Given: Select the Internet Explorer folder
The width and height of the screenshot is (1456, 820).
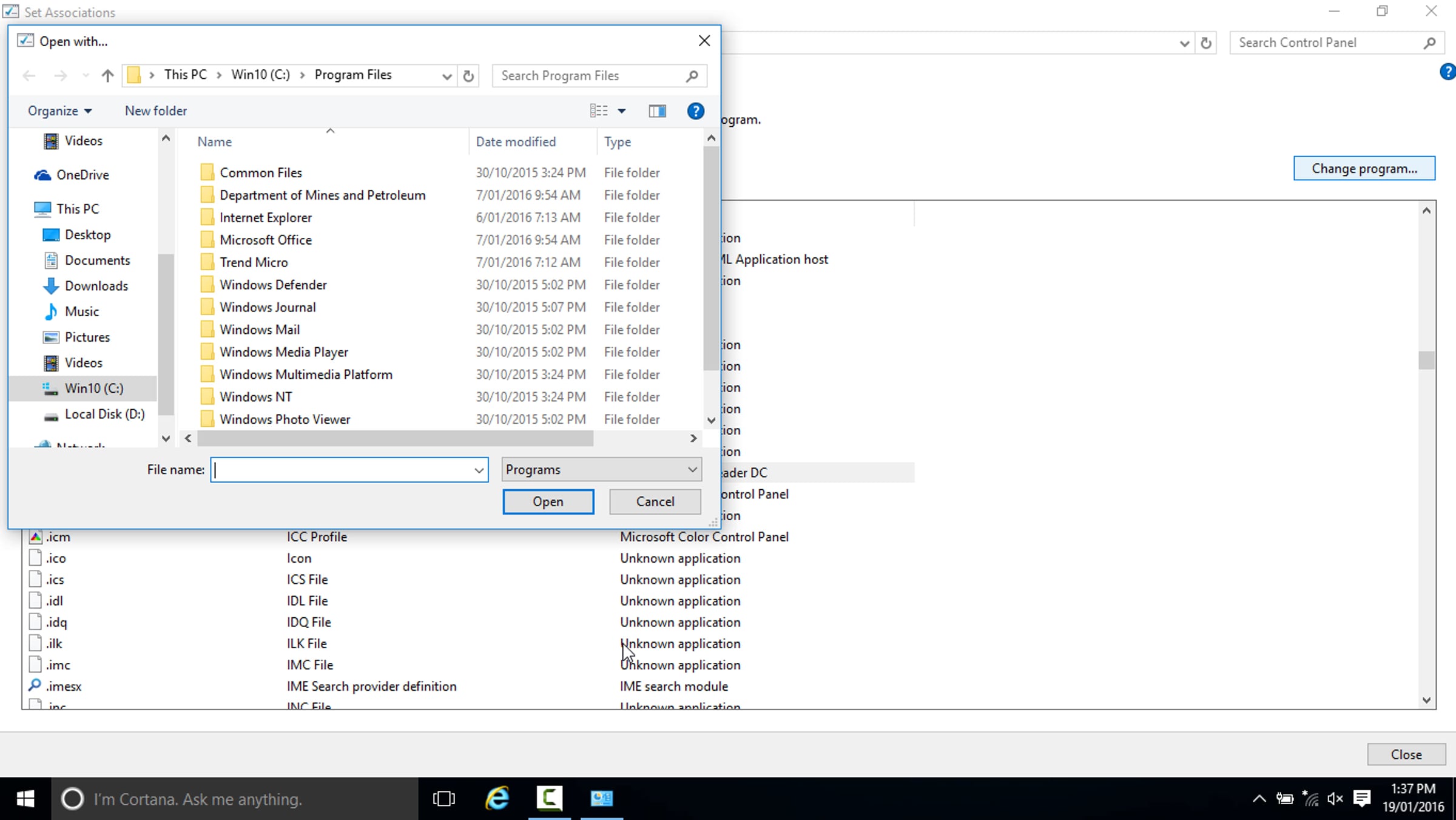Looking at the screenshot, I should pyautogui.click(x=266, y=217).
